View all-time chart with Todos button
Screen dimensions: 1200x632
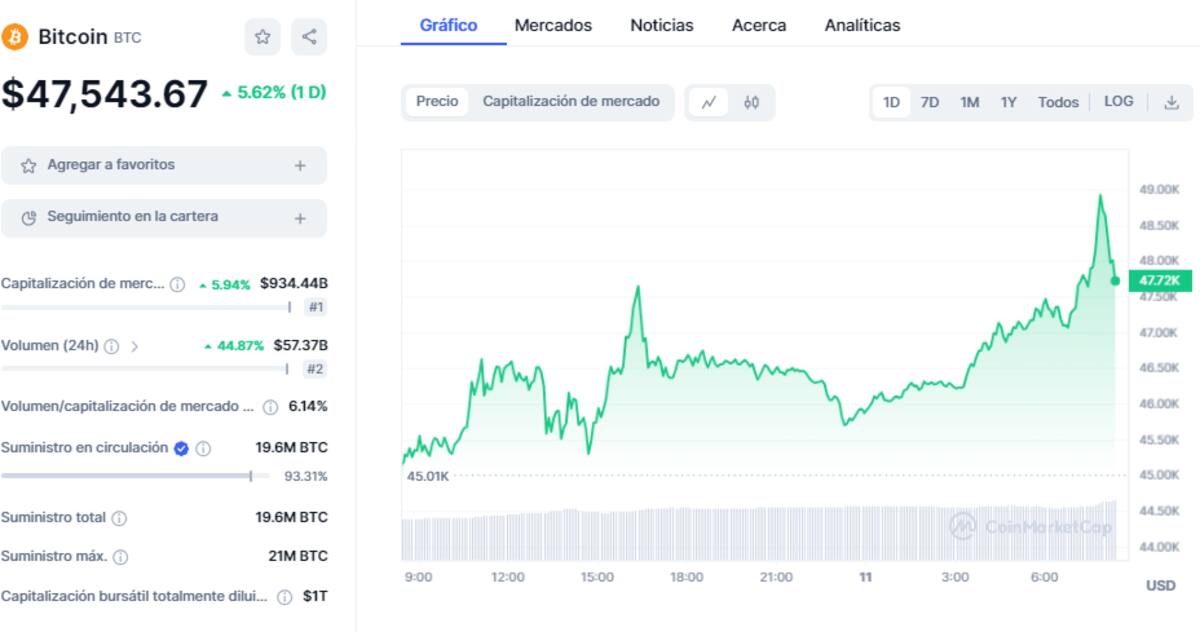pyautogui.click(x=1057, y=101)
